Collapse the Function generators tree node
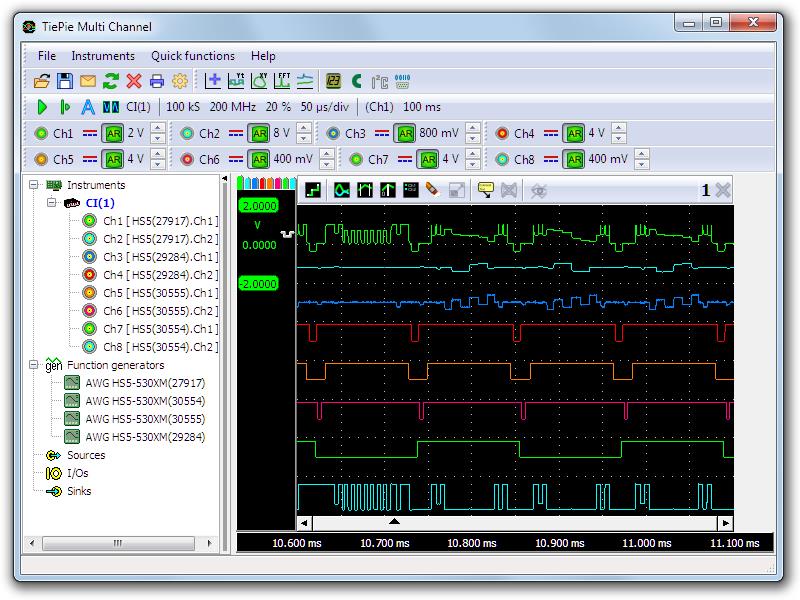Screen dimensions: 800x600 pyautogui.click(x=34, y=365)
